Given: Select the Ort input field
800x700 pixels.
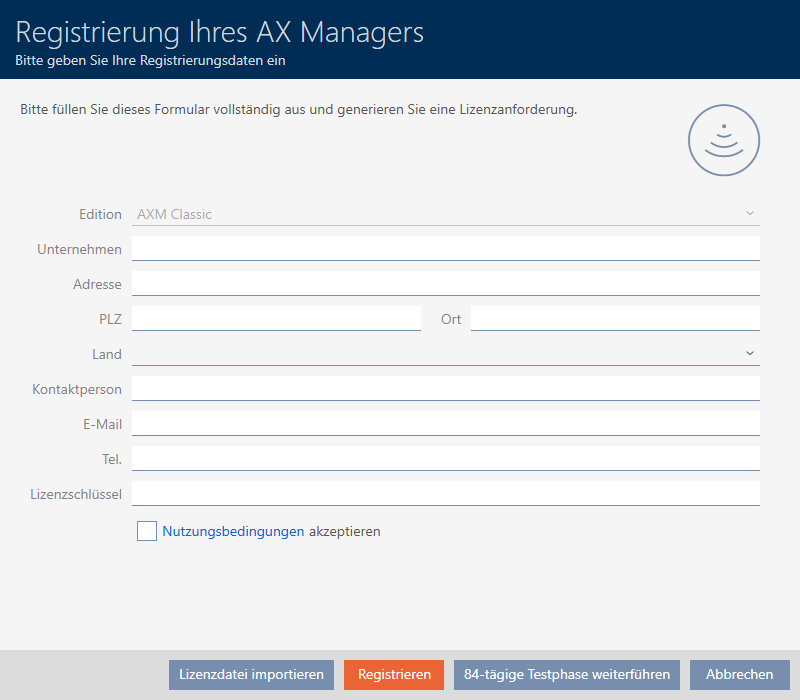Looking at the screenshot, I should coord(615,318).
